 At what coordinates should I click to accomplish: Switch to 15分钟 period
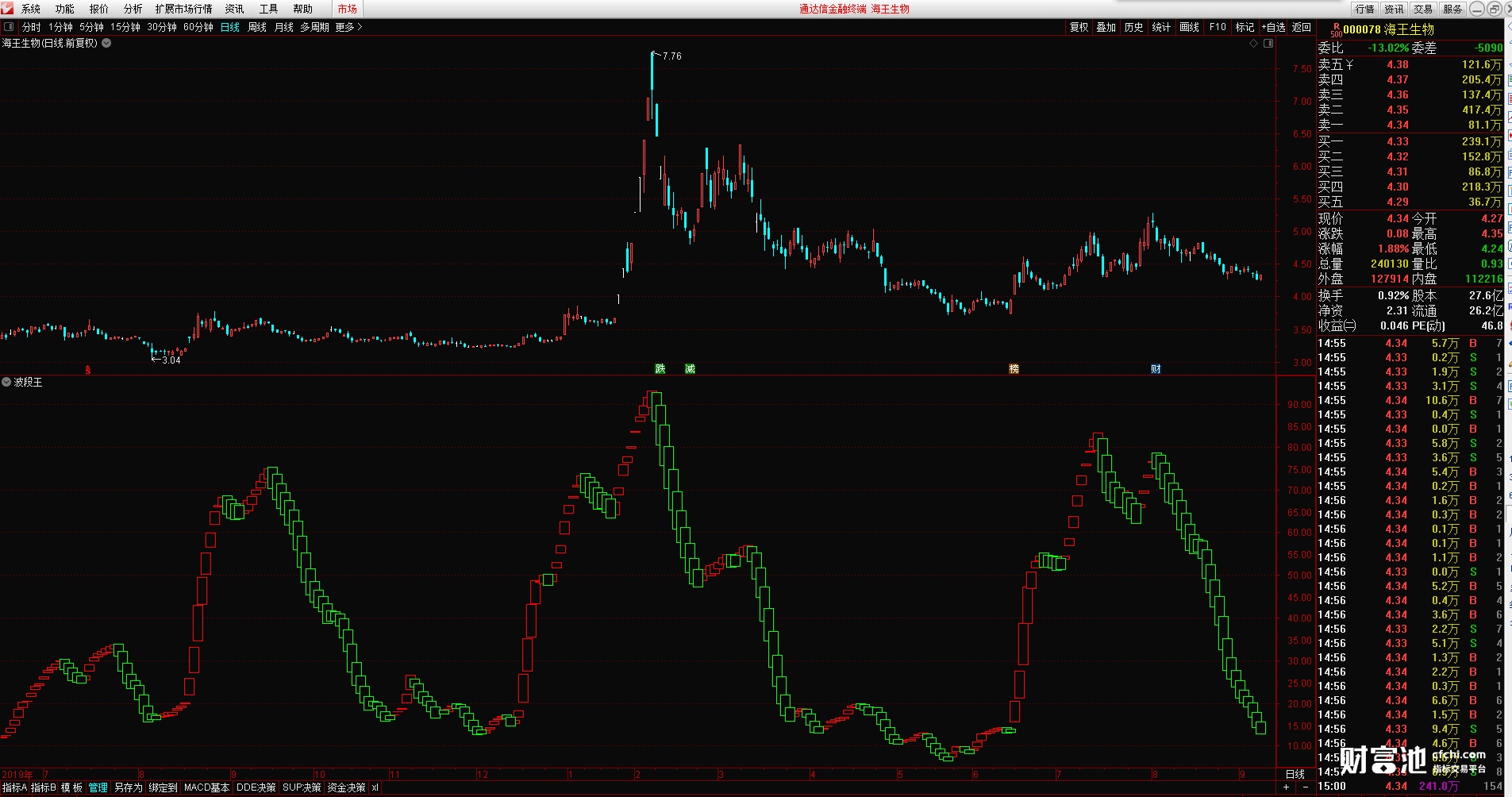(x=125, y=27)
